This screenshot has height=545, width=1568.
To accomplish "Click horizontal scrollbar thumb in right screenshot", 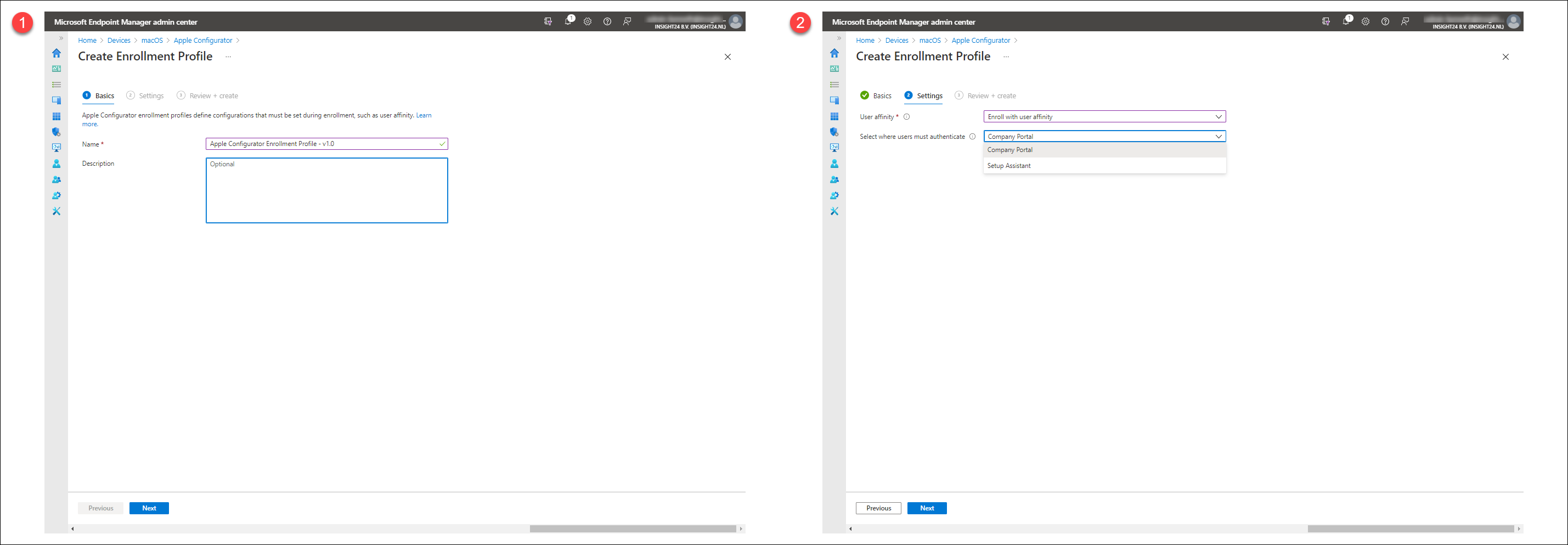I will [1411, 529].
